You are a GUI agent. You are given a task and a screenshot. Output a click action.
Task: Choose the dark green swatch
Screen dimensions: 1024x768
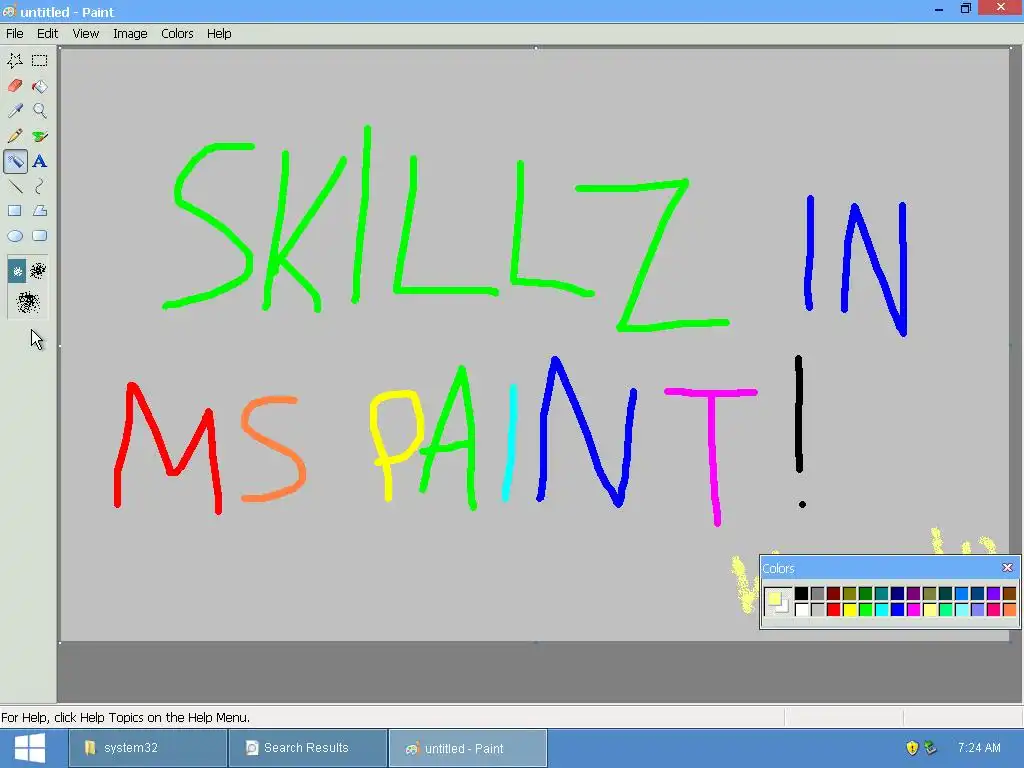click(x=865, y=594)
